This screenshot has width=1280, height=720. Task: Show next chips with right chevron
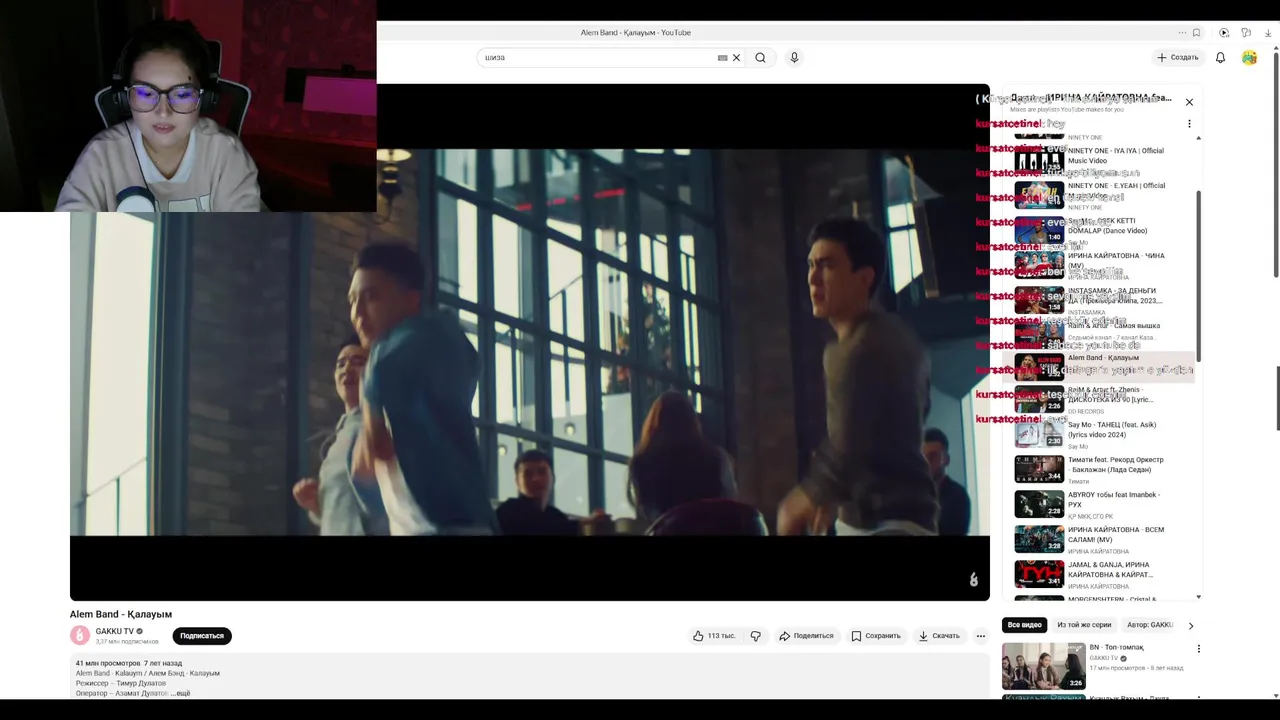1190,625
